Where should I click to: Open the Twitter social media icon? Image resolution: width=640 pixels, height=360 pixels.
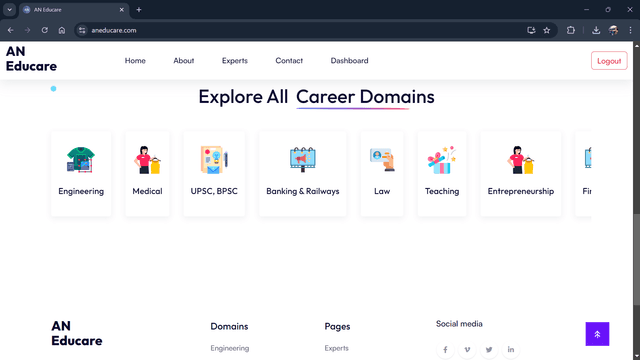click(489, 350)
